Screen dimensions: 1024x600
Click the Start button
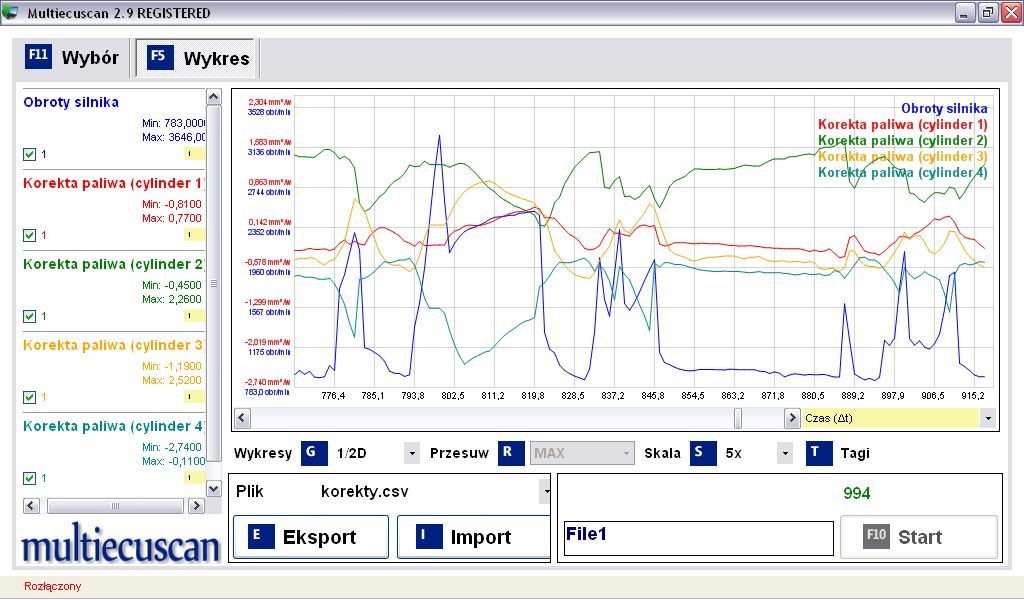(919, 537)
